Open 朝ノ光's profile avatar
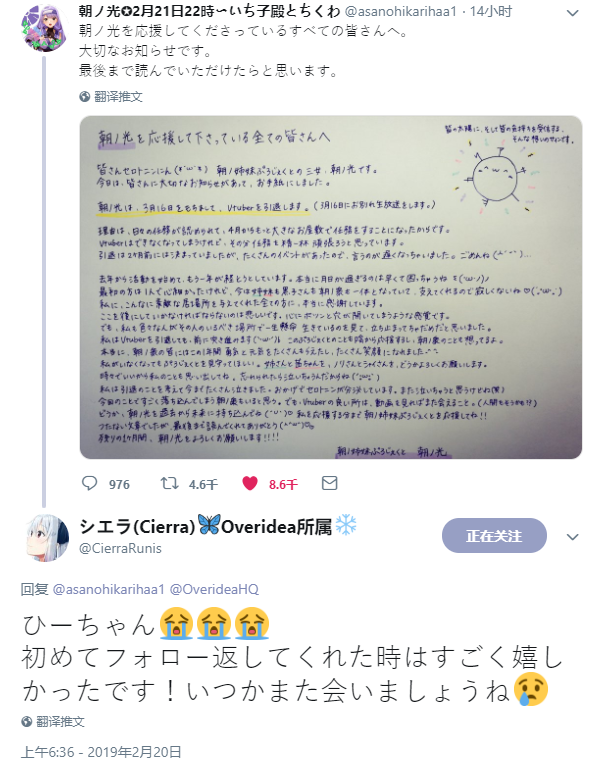Image resolution: width=595 pixels, height=765 pixels. pyautogui.click(x=44, y=28)
